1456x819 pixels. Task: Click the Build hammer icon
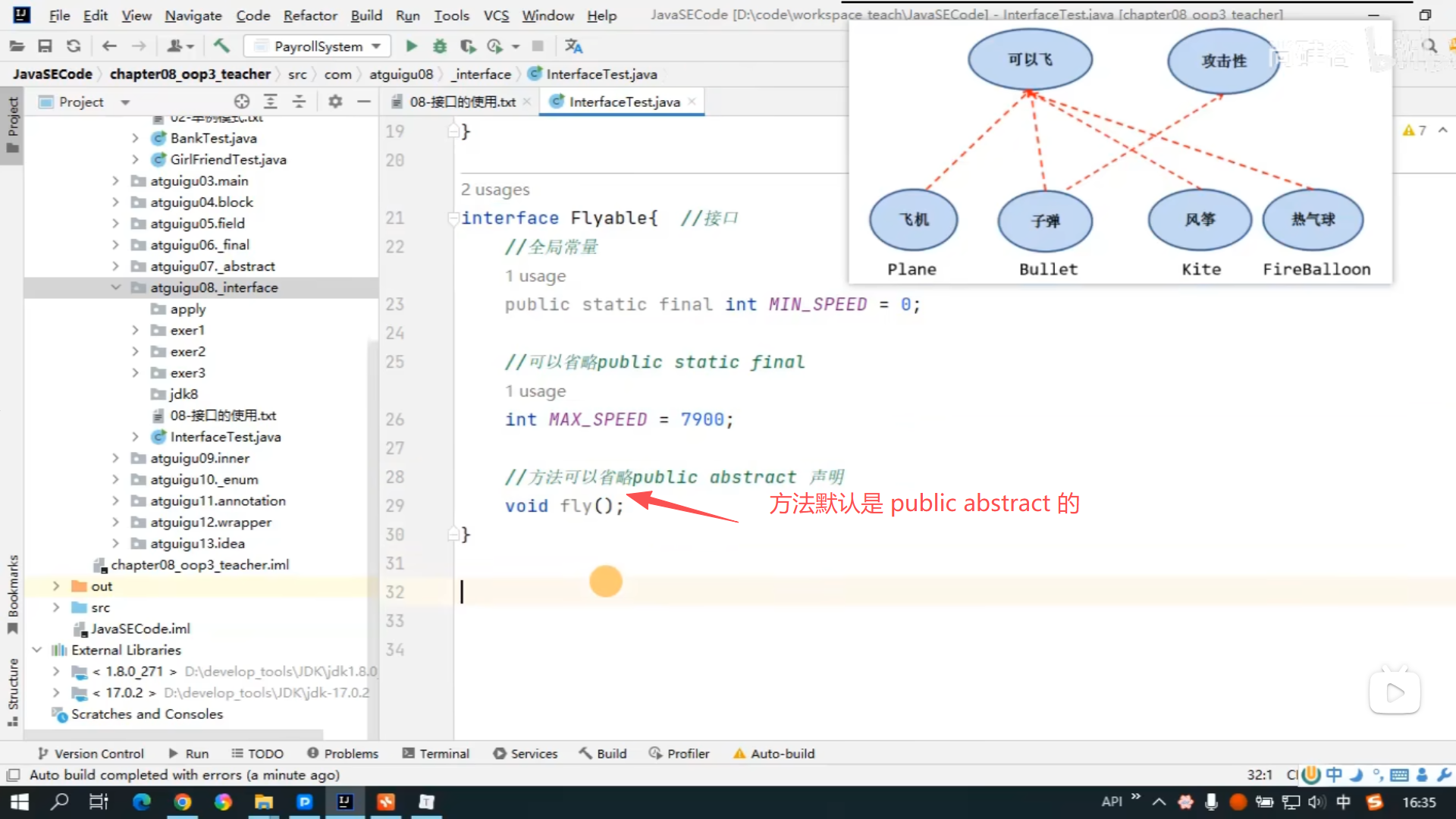click(221, 46)
